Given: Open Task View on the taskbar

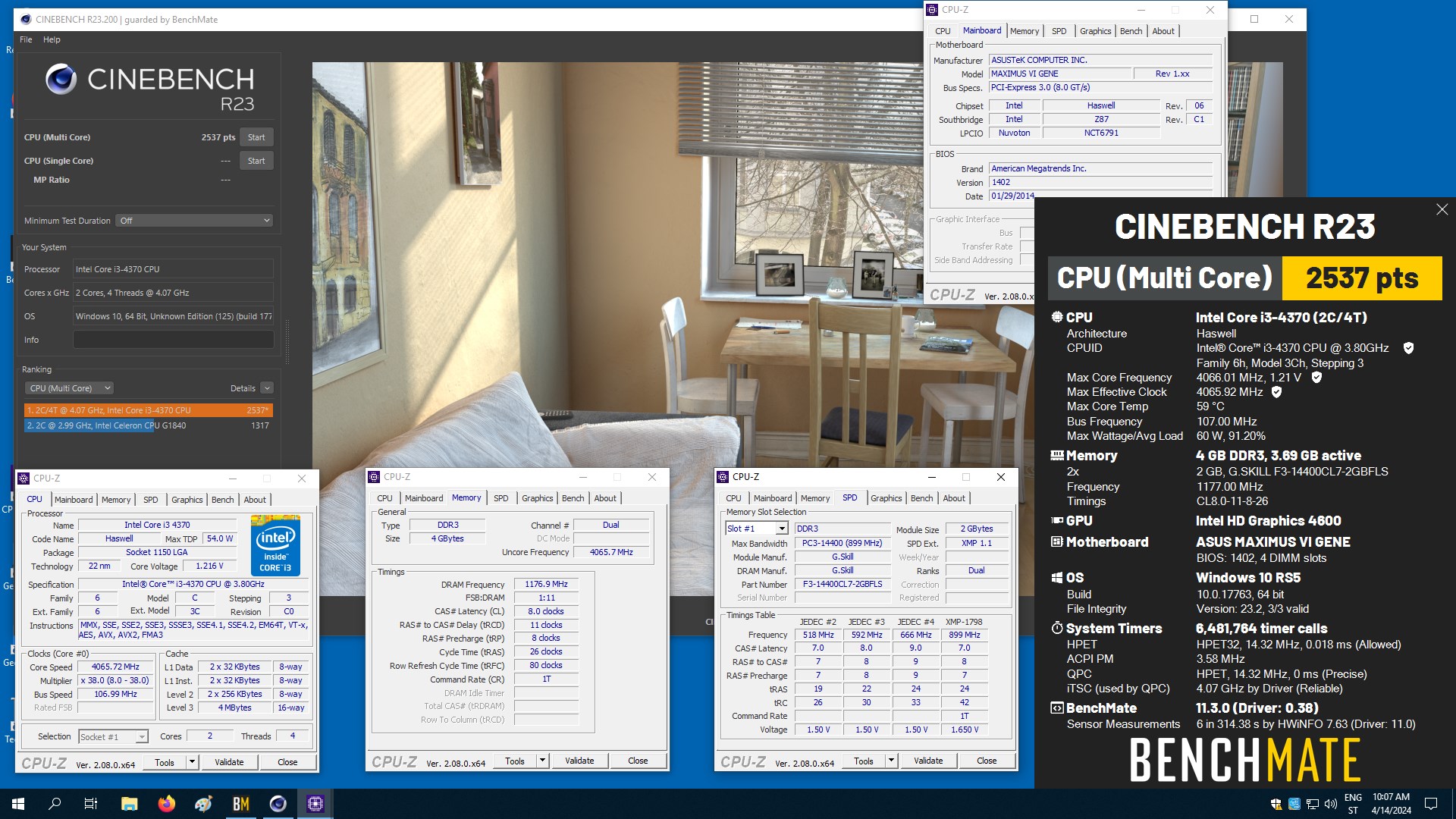Looking at the screenshot, I should click(x=91, y=804).
